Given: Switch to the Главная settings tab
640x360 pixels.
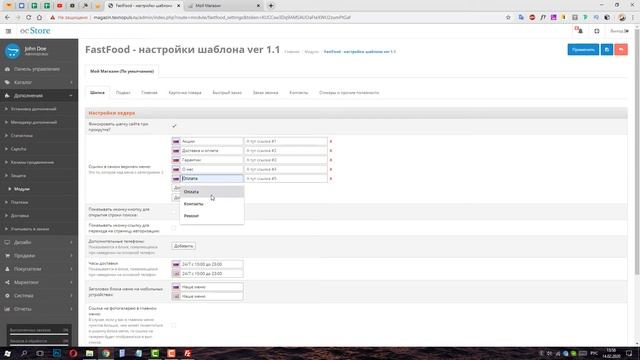Looking at the screenshot, I should click(149, 93).
